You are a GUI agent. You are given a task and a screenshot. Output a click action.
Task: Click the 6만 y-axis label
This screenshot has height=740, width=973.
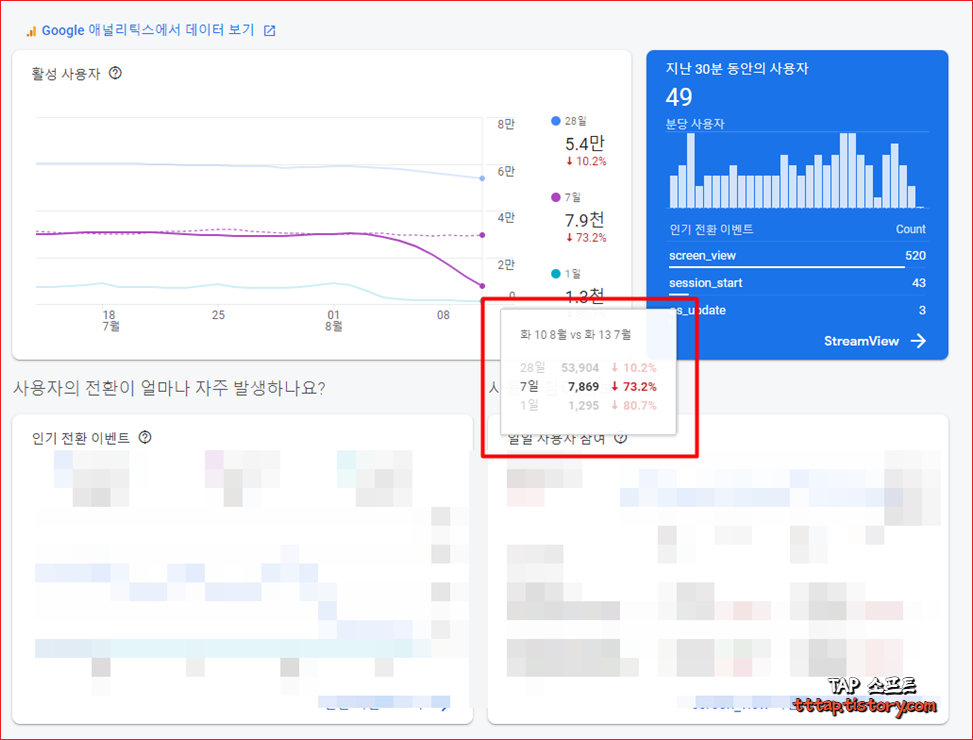[506, 171]
